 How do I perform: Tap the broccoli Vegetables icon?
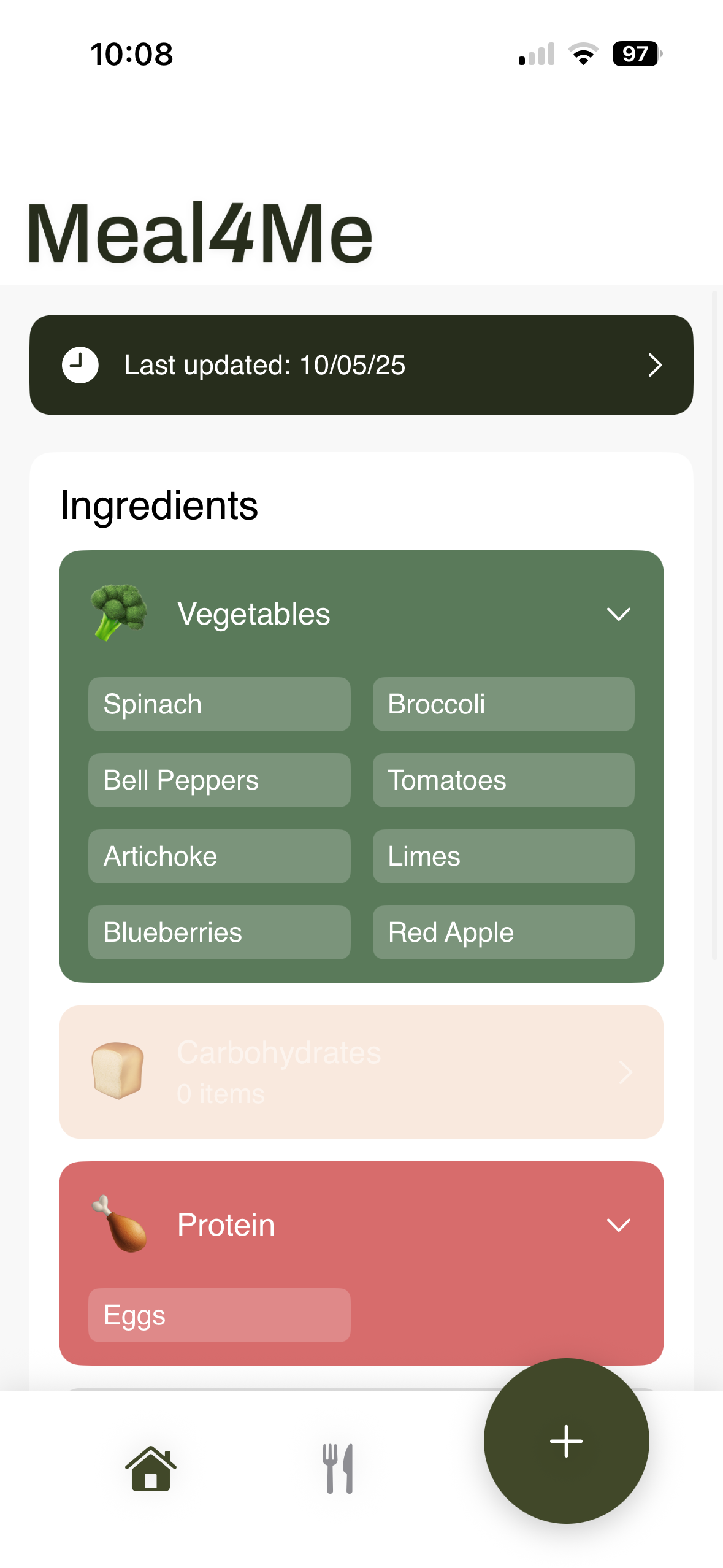(x=118, y=613)
